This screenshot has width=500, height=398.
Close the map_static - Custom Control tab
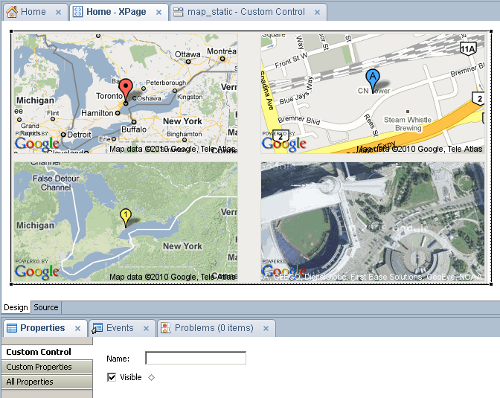tap(317, 12)
